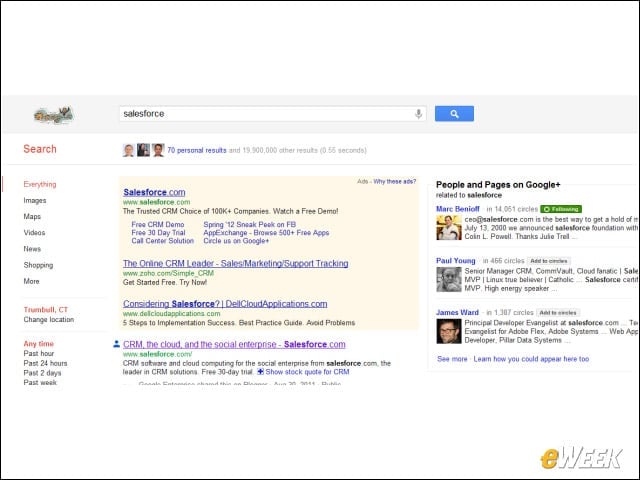Select the News filter
Image resolution: width=640 pixels, height=480 pixels.
(x=32, y=249)
